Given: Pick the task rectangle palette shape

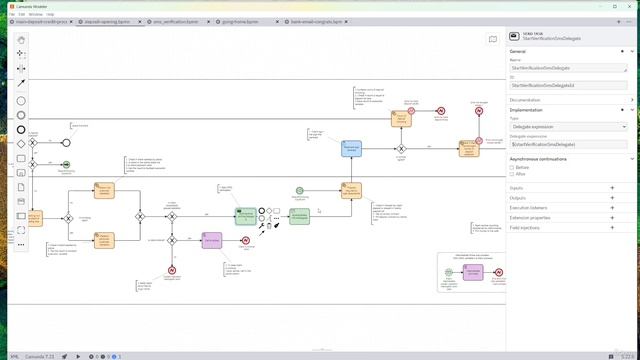Looking at the screenshot, I should 21,158.
